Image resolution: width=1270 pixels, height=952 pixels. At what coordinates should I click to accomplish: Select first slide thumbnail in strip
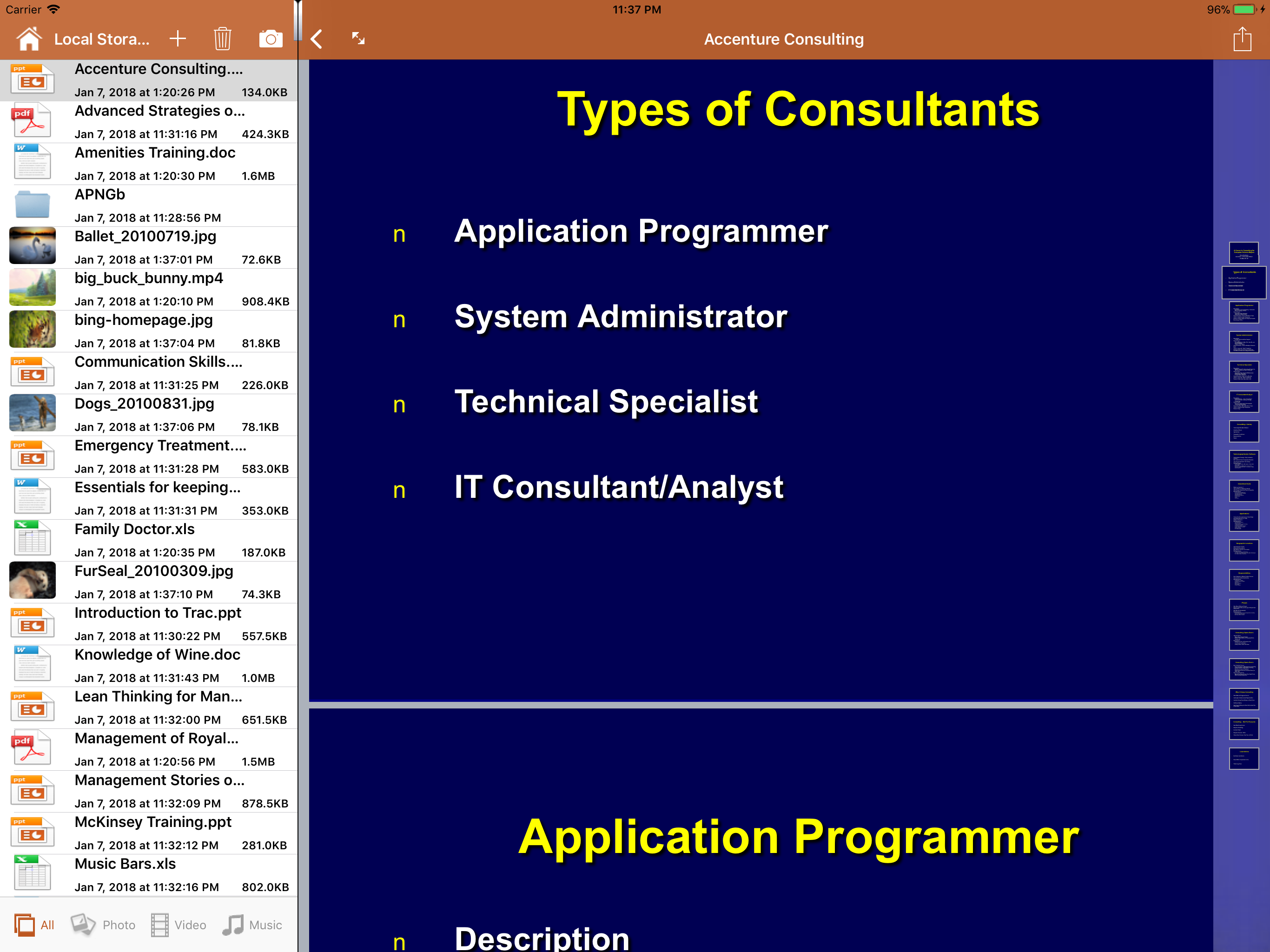1244,252
